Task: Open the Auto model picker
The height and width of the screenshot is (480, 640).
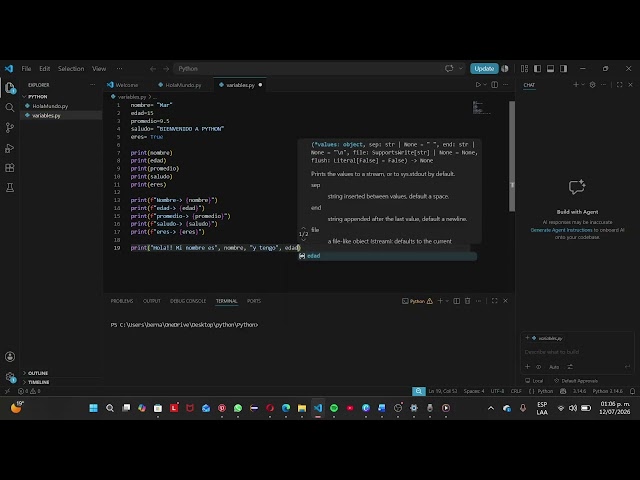Action: [x=554, y=367]
